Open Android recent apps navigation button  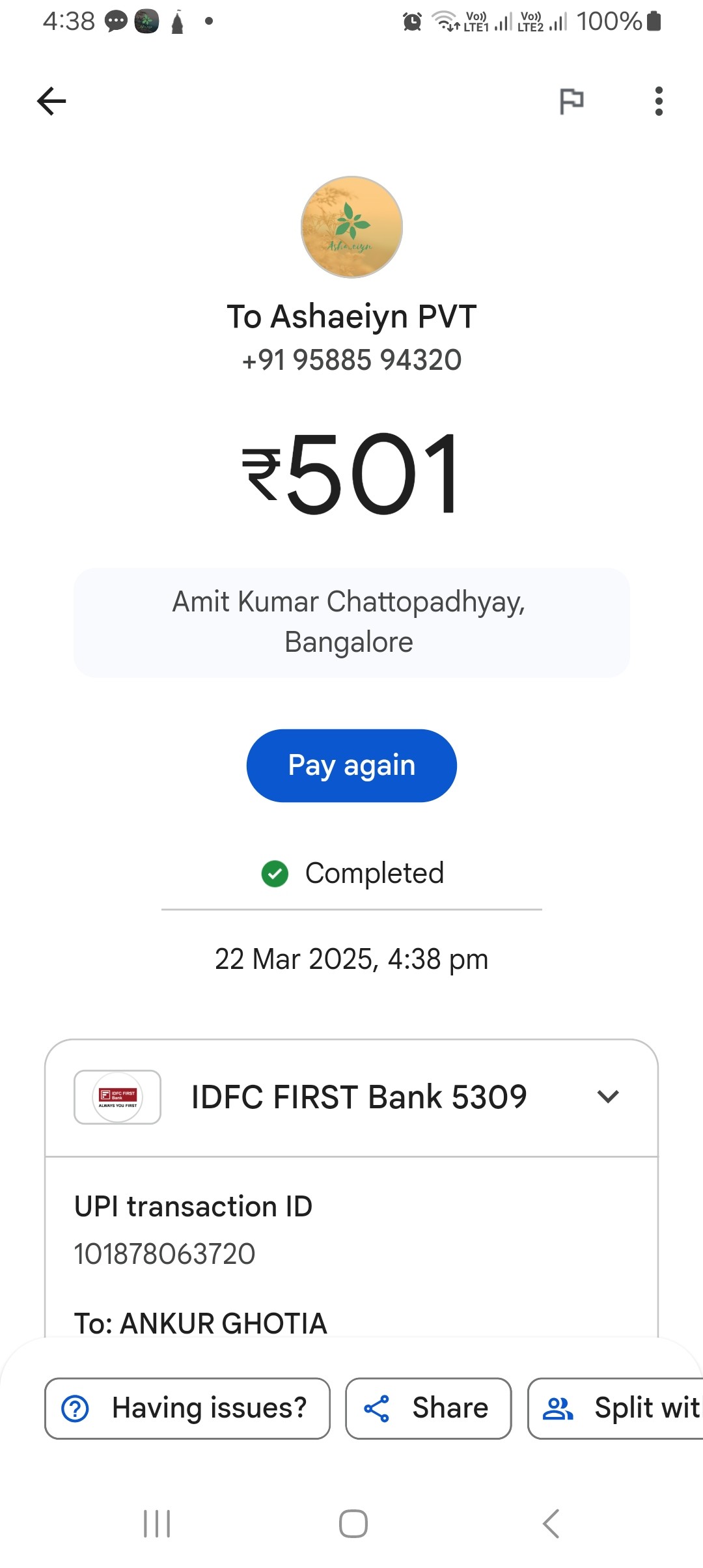point(157,1524)
